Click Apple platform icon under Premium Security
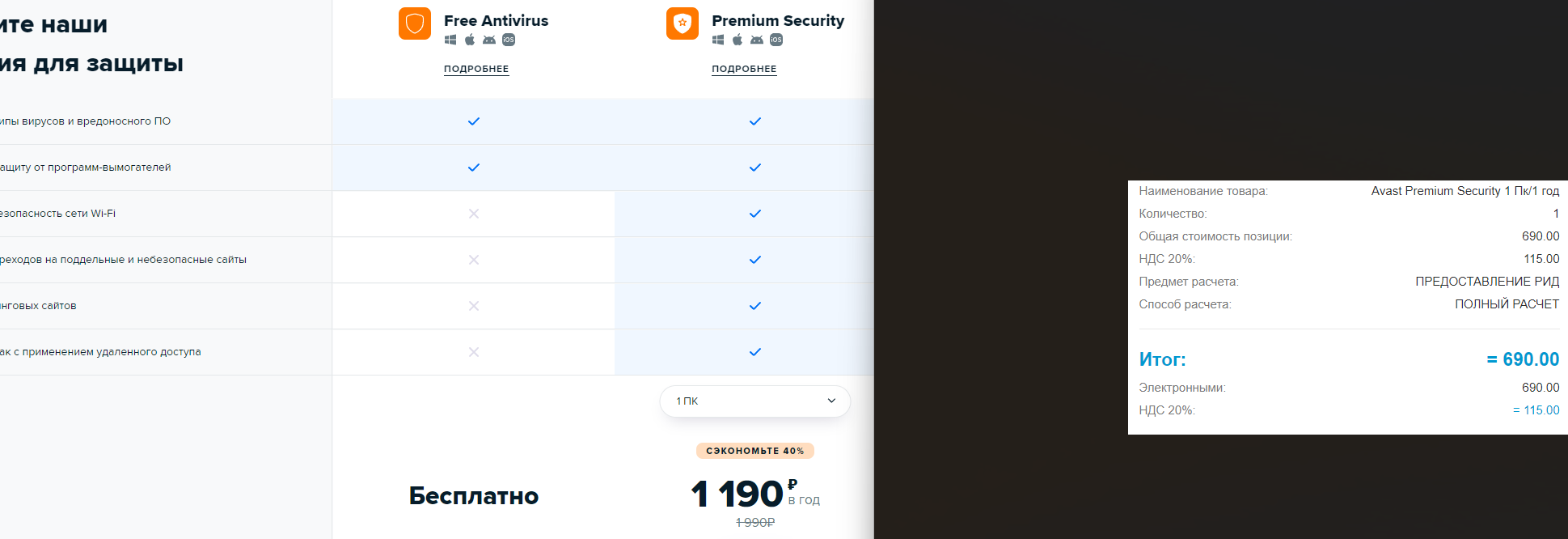The image size is (1568, 539). coord(738,40)
